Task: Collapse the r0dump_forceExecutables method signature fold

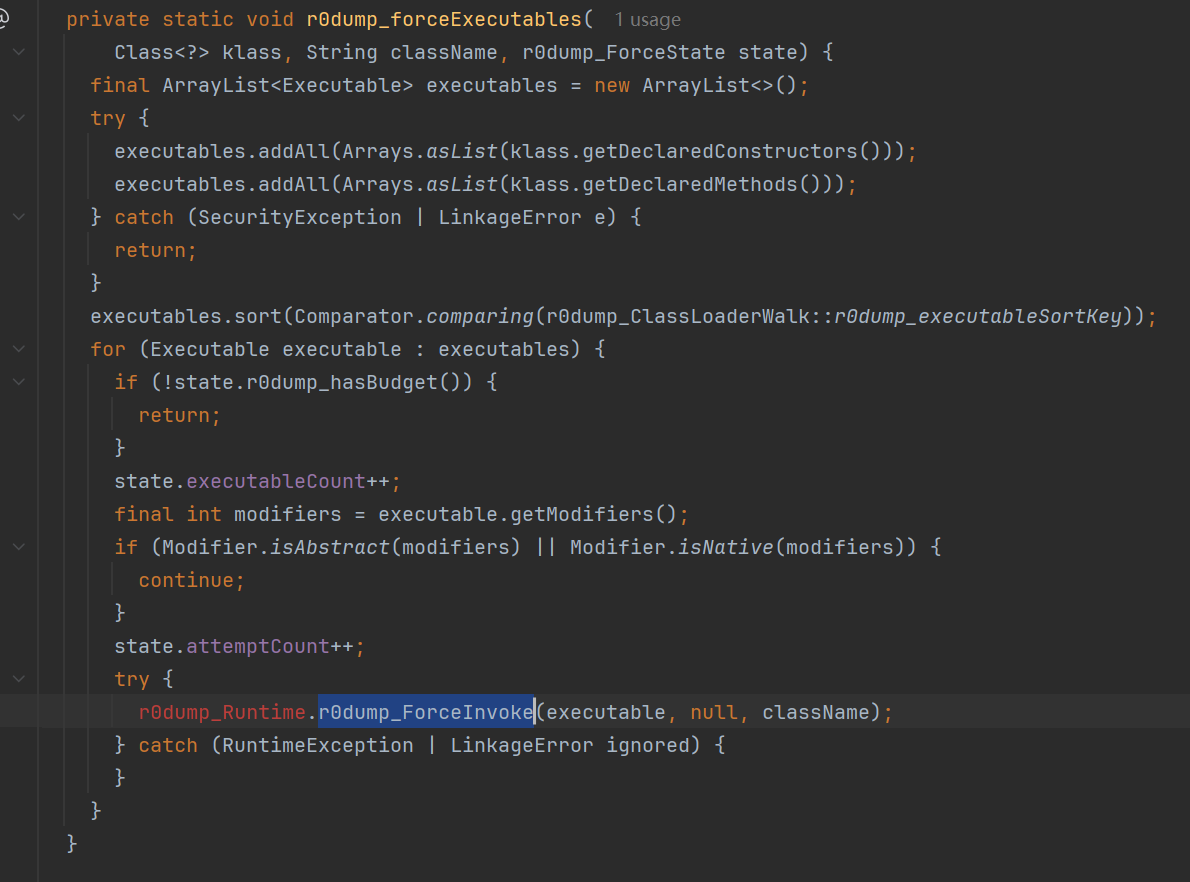Action: pyautogui.click(x=19, y=52)
